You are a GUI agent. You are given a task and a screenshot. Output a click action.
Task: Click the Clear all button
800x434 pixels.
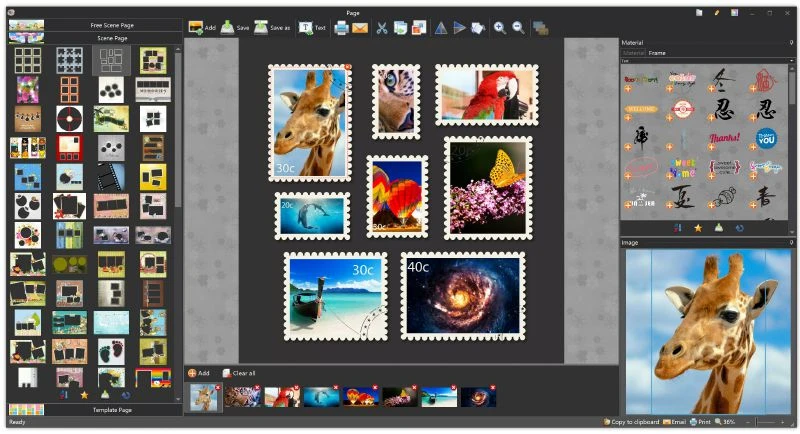(240, 373)
